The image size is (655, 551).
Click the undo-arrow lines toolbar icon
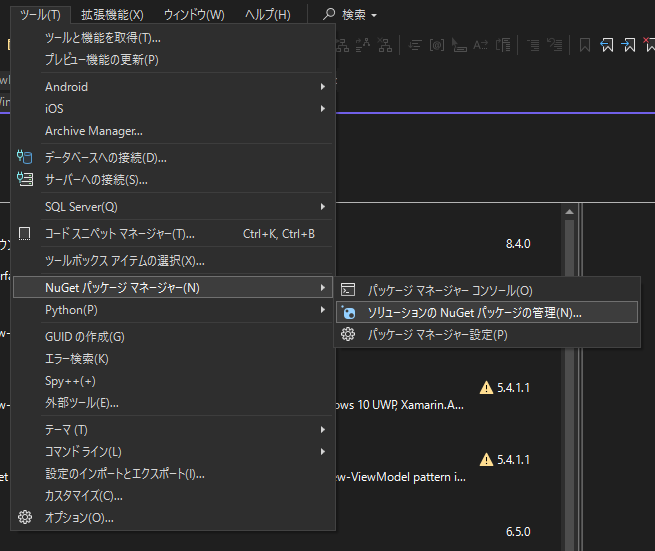click(x=555, y=45)
